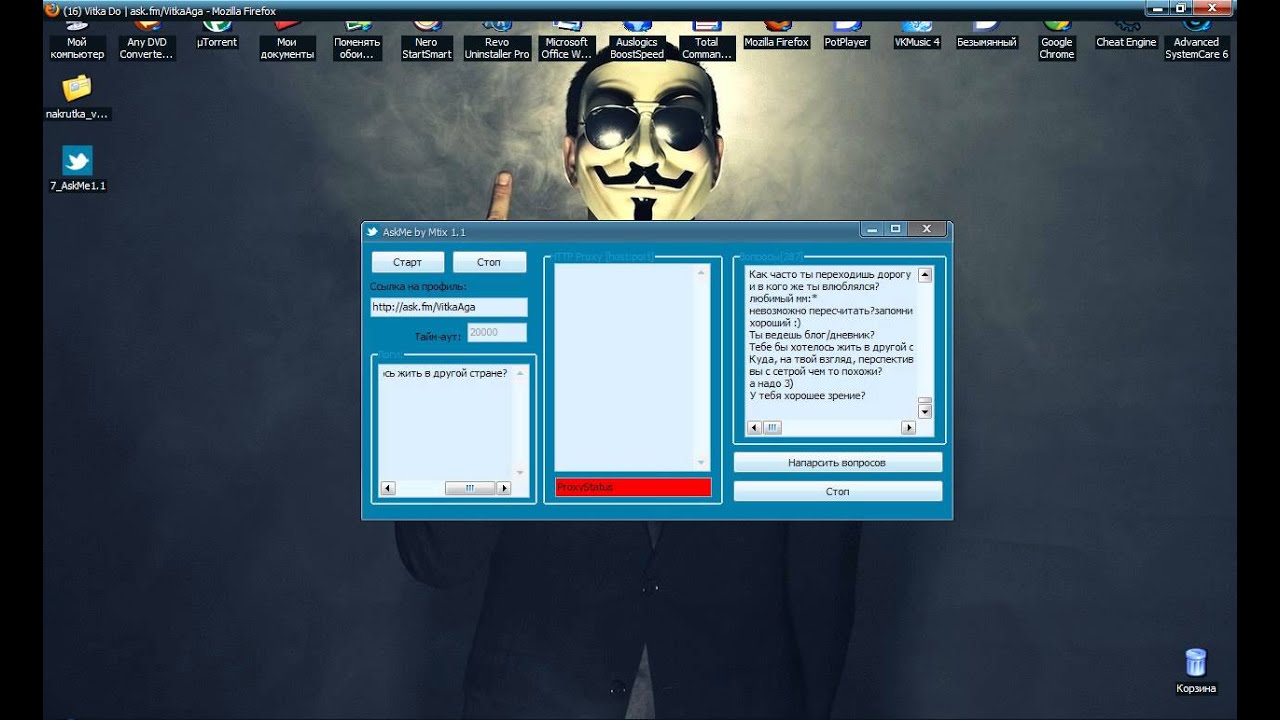
Task: Open the Корзина recycle bin
Action: click(1196, 670)
